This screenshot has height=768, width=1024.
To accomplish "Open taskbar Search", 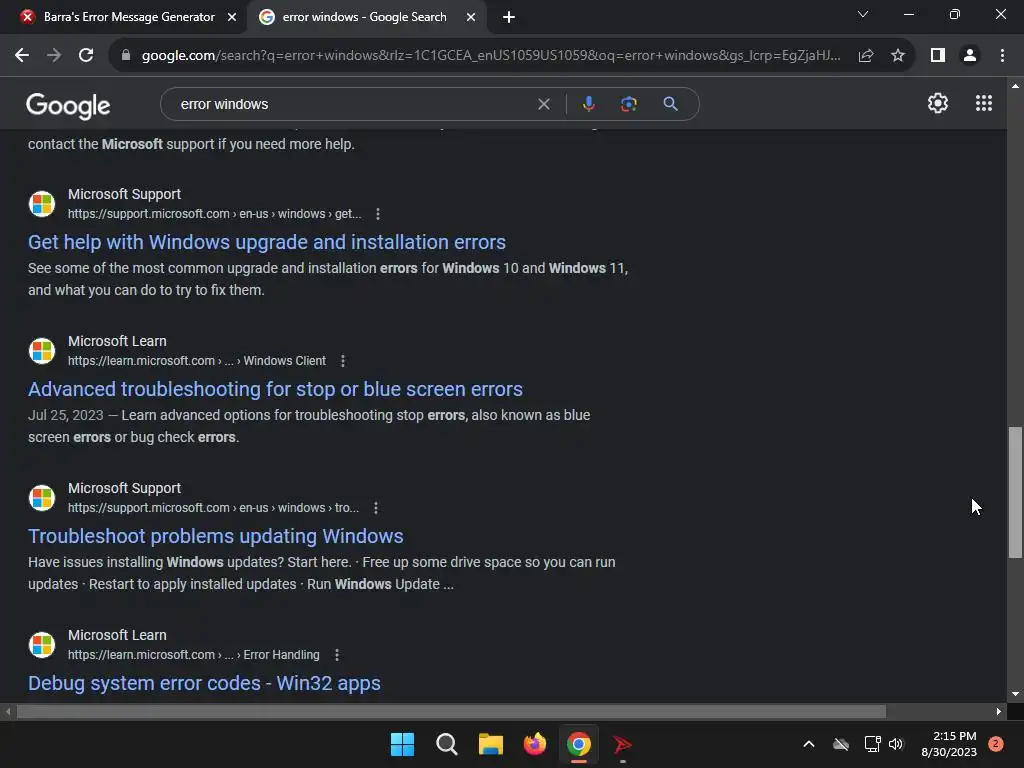I will (447, 744).
